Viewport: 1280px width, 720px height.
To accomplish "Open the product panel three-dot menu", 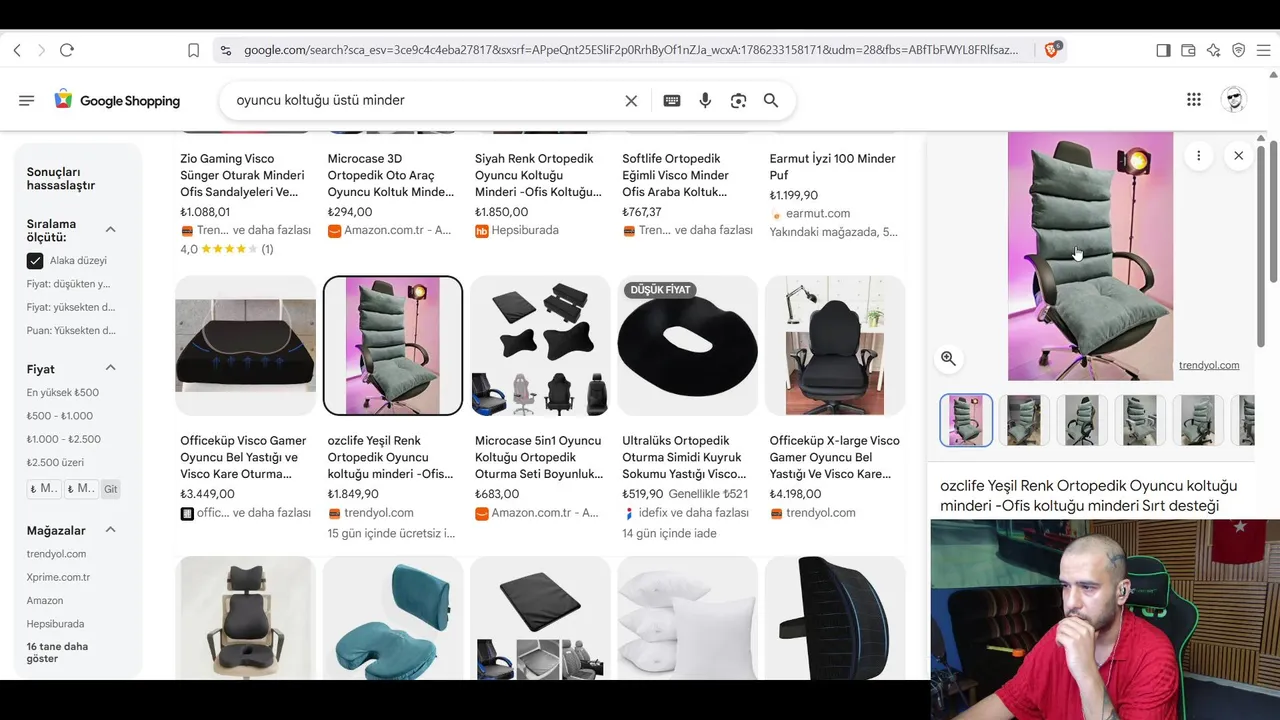I will click(x=1198, y=155).
